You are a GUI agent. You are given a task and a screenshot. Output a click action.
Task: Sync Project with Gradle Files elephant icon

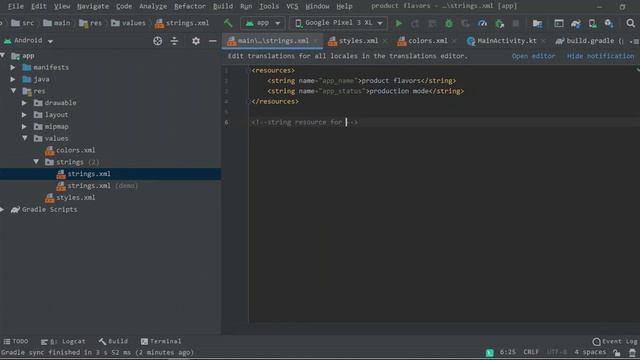[576, 24]
